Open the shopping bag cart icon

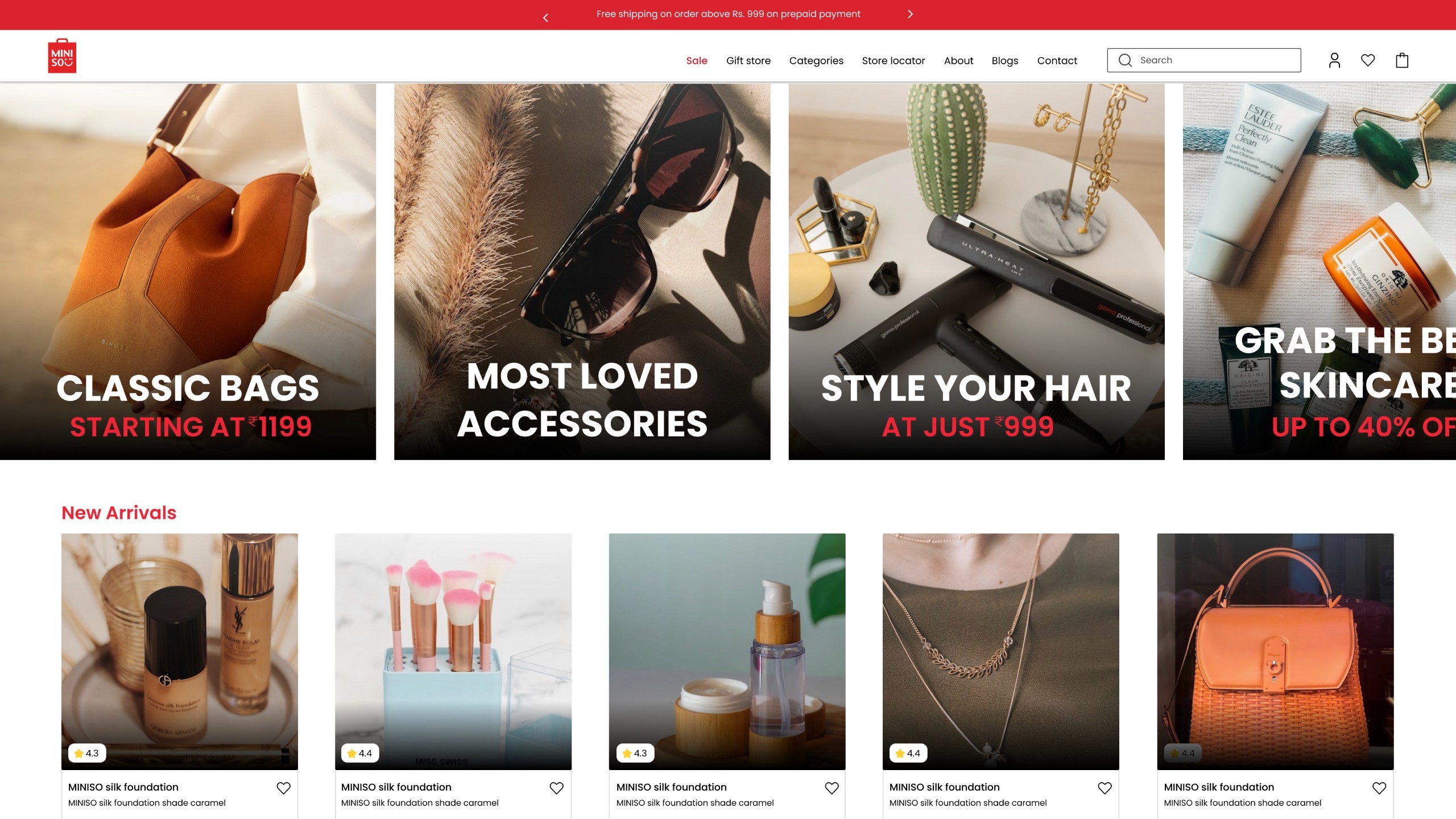[1402, 60]
